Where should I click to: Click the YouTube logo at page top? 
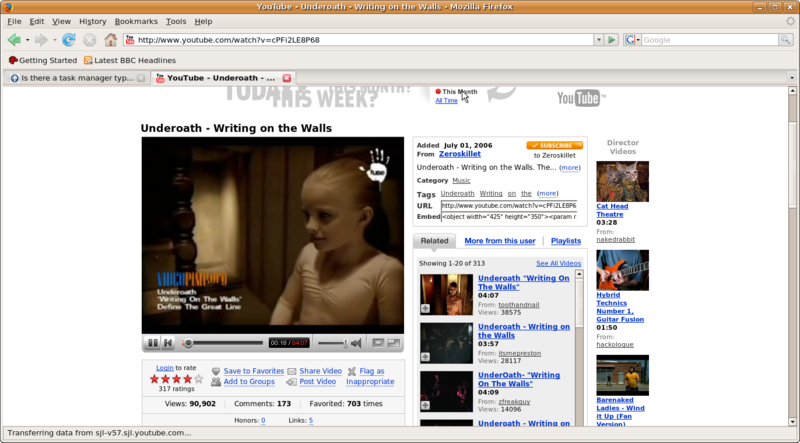[x=581, y=97]
